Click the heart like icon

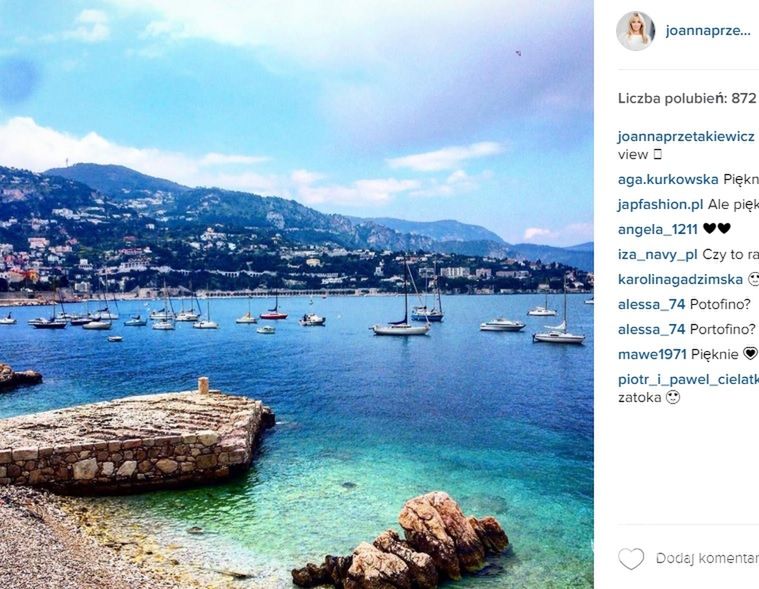coord(631,559)
